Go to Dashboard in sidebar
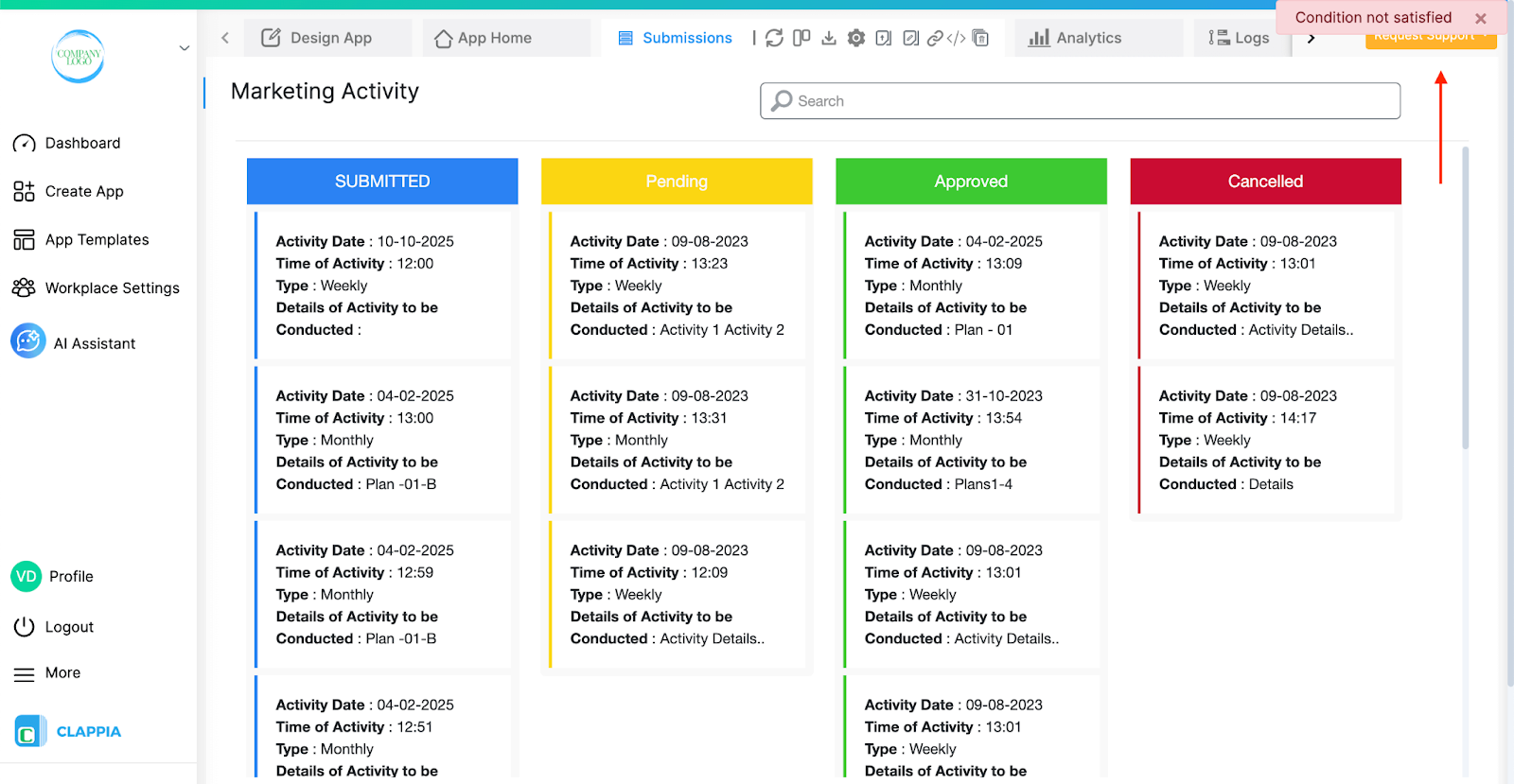1514x784 pixels. click(66, 143)
